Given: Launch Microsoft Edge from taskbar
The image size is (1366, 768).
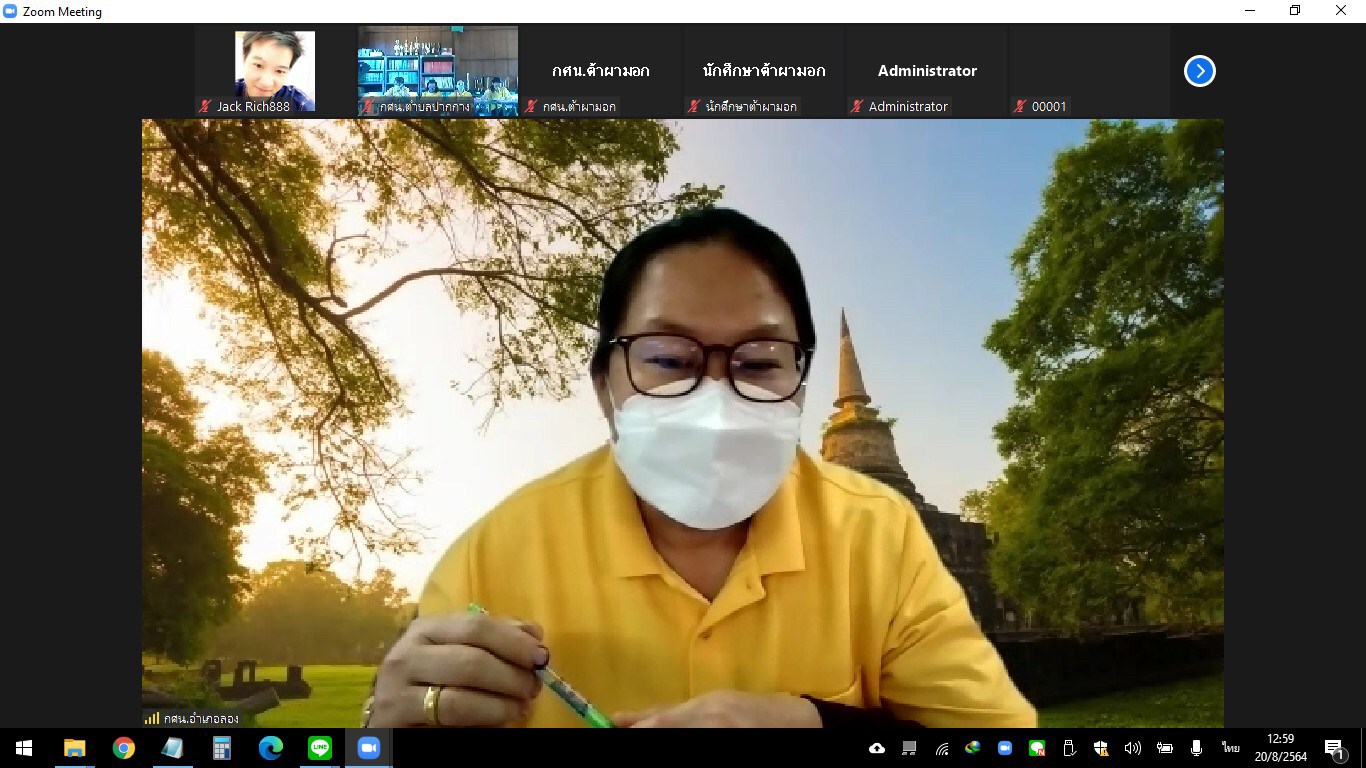Looking at the screenshot, I should click(x=271, y=748).
